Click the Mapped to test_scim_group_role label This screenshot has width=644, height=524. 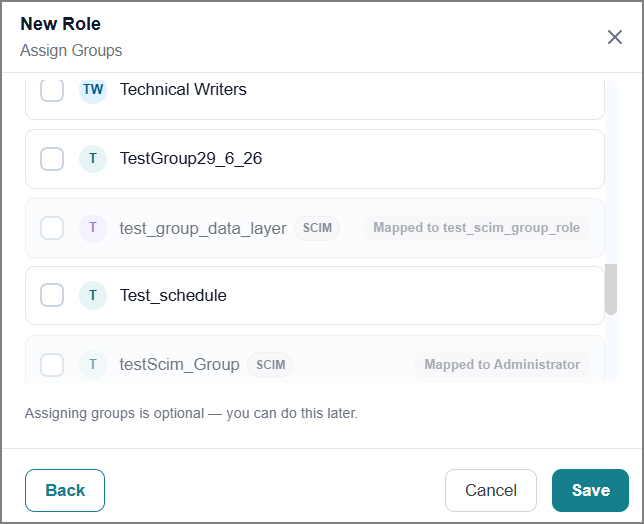click(477, 228)
